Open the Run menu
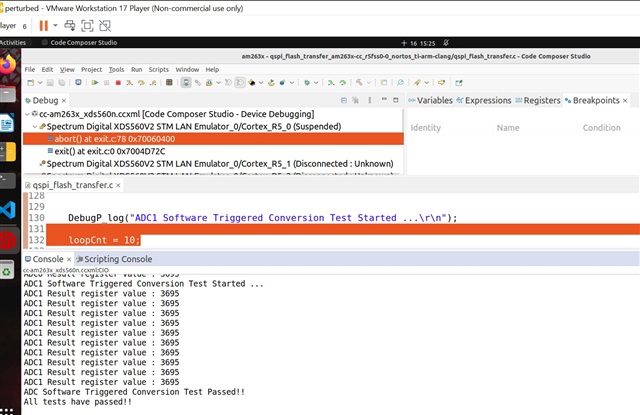This screenshot has height=415, width=640. pyautogui.click(x=137, y=69)
